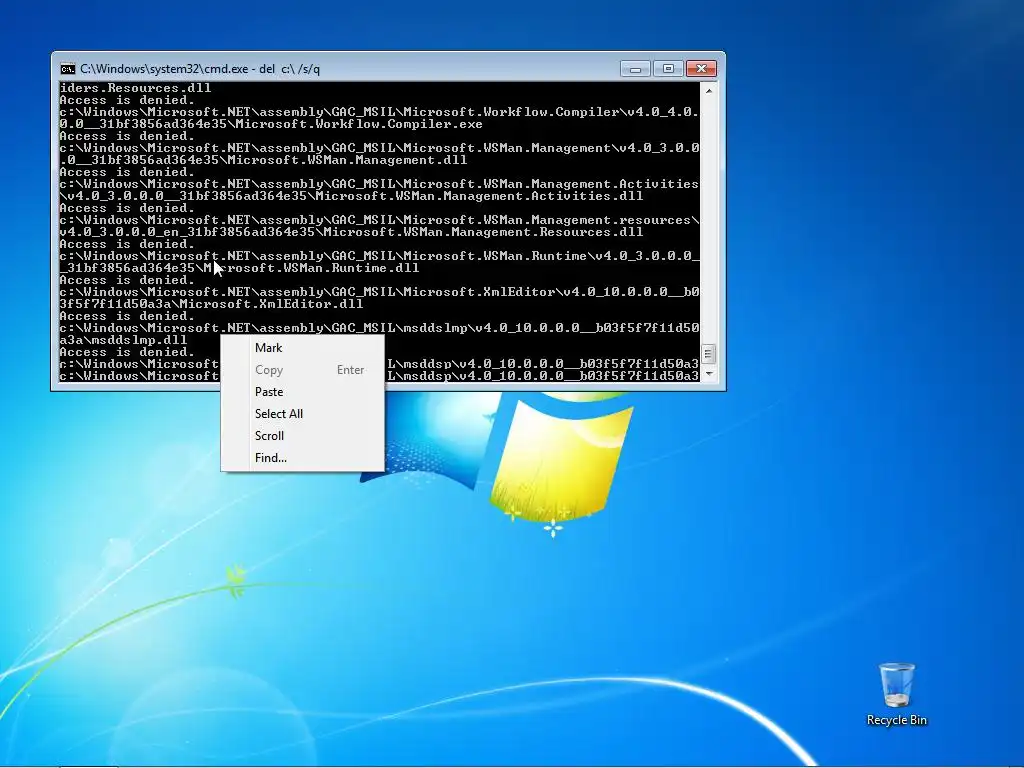This screenshot has width=1024, height=768.
Task: Click the line ending 'Microsoft.Workflow.Compiler.exe'
Action: [x=271, y=124]
